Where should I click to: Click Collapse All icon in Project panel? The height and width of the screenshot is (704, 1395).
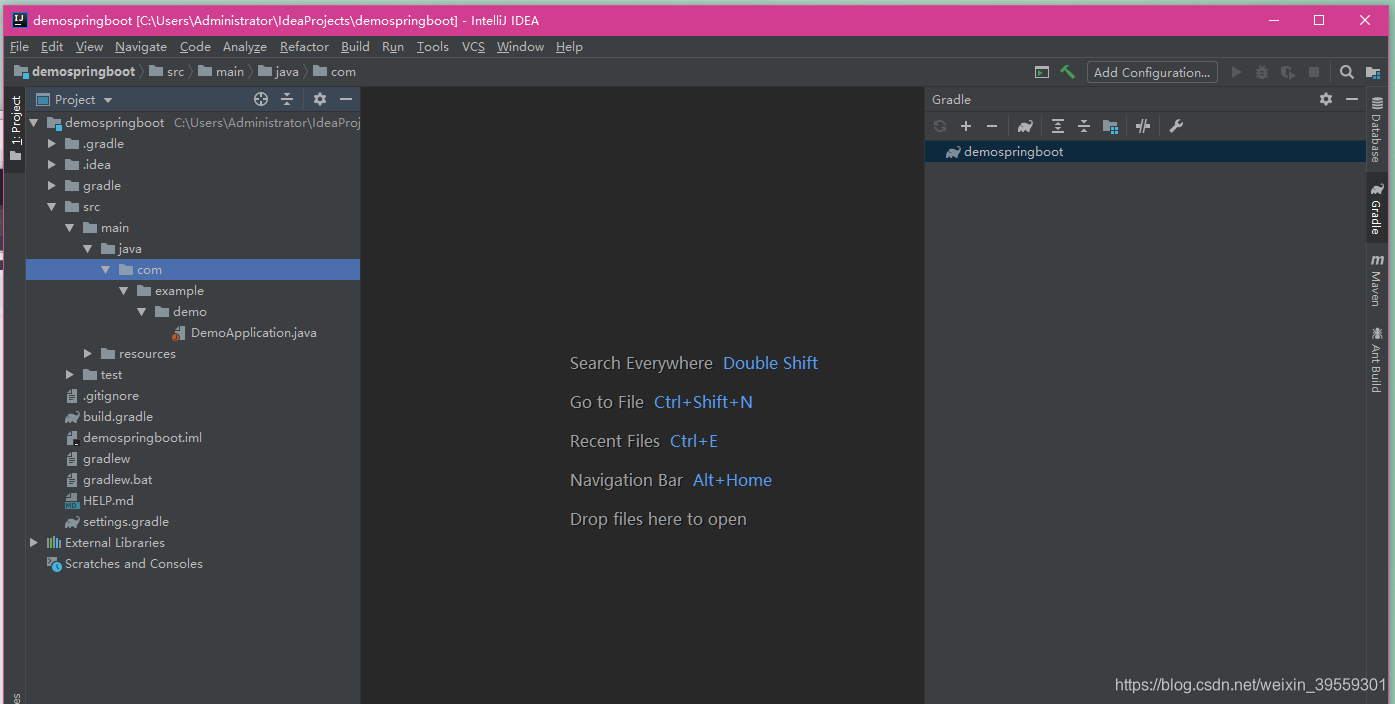(287, 99)
